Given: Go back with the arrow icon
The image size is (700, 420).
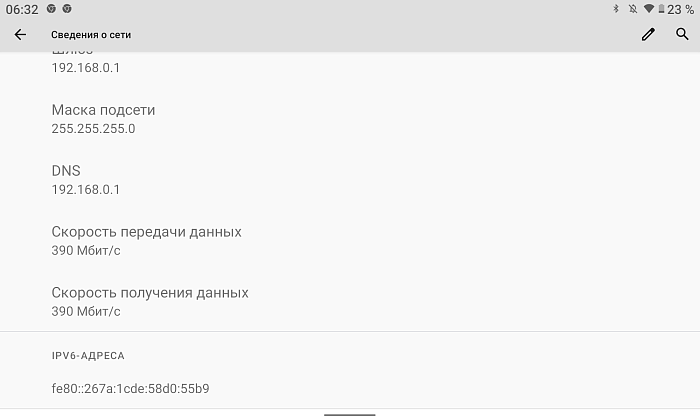Looking at the screenshot, I should point(20,34).
